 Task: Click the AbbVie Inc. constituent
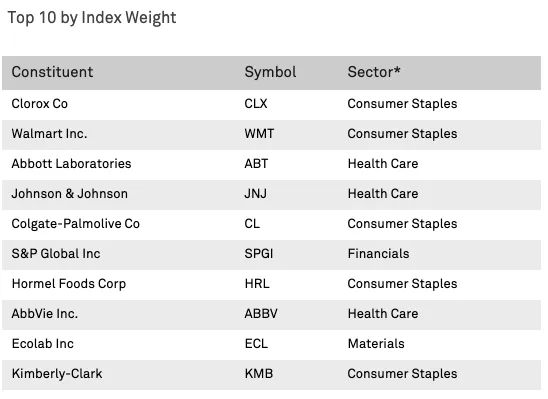click(x=45, y=314)
